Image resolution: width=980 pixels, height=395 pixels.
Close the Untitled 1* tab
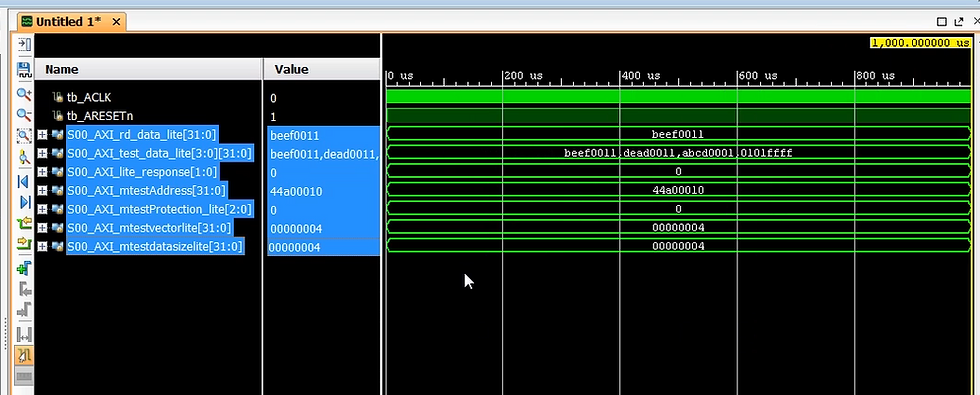[x=116, y=22]
